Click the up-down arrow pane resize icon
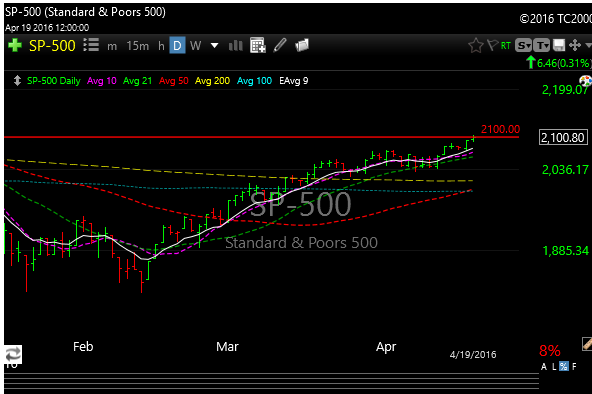Screen dimensions: 592x394 [17, 81]
